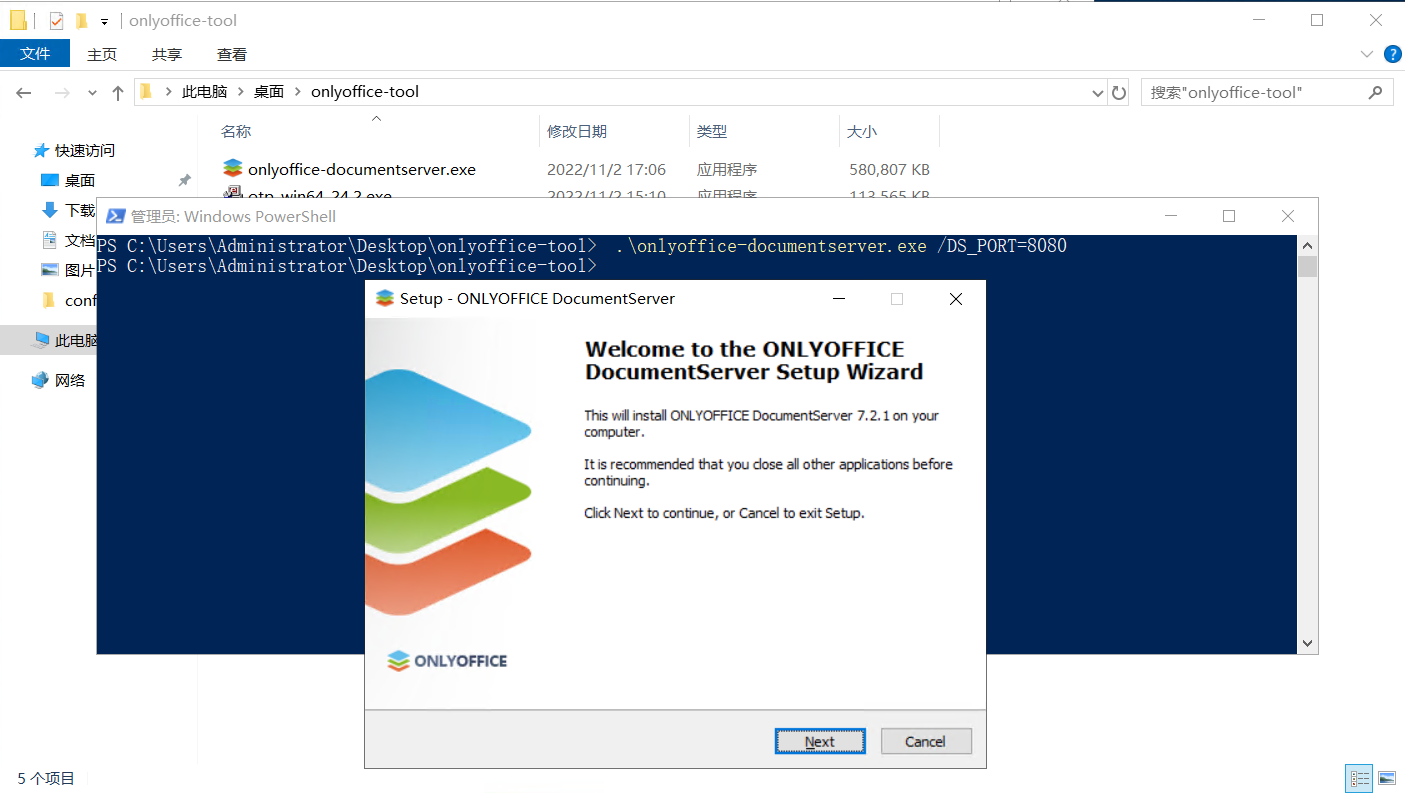Click the pin icon next to 桌面
Viewport: 1405px width, 793px height.
[184, 180]
